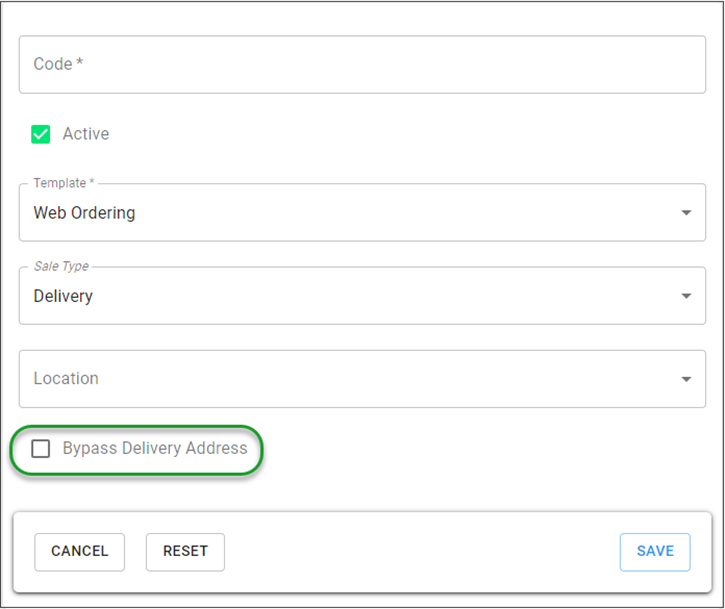Click the Location field's dropdown arrow
Viewport: 725px width, 609px height.
[x=686, y=379]
